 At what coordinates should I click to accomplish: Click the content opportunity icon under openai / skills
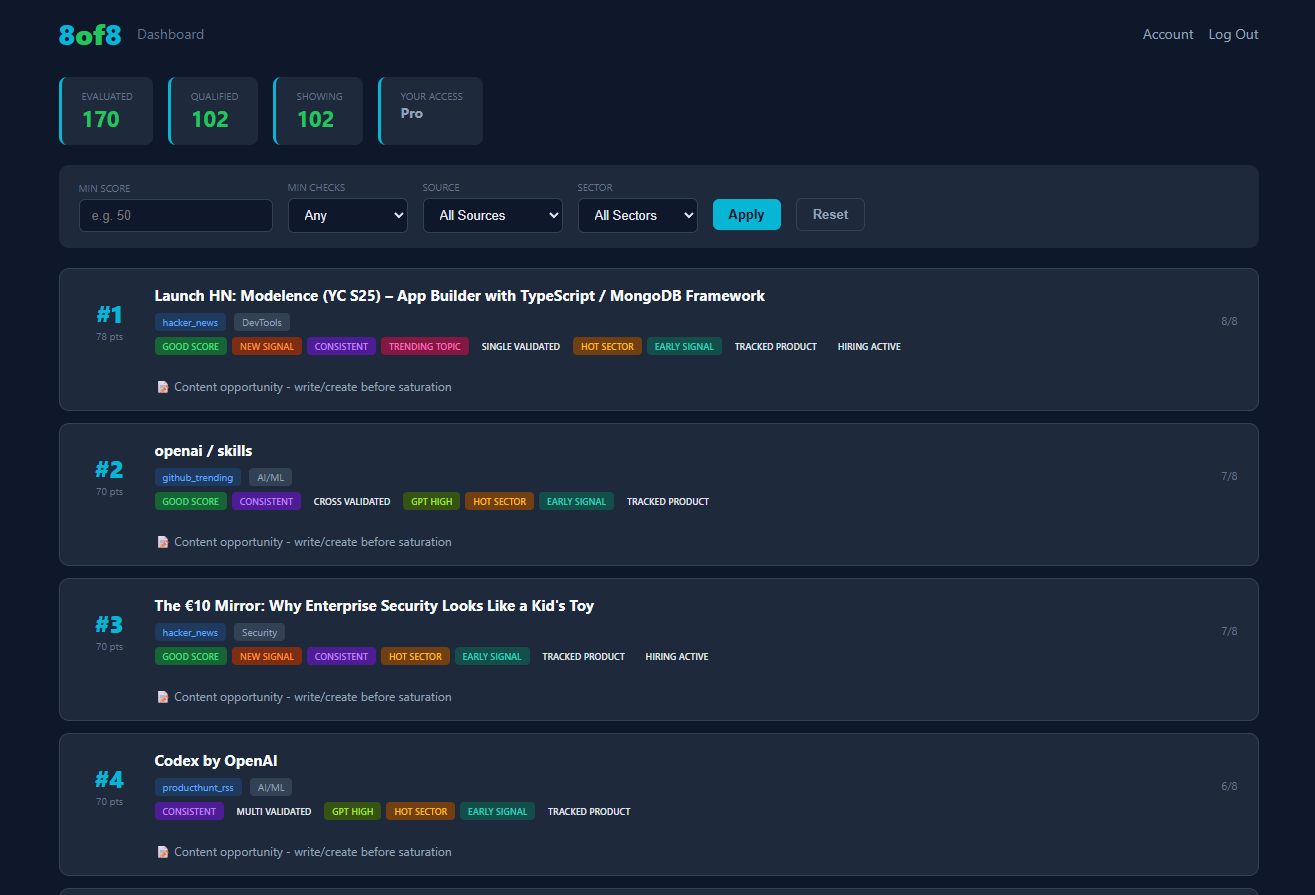click(x=163, y=542)
